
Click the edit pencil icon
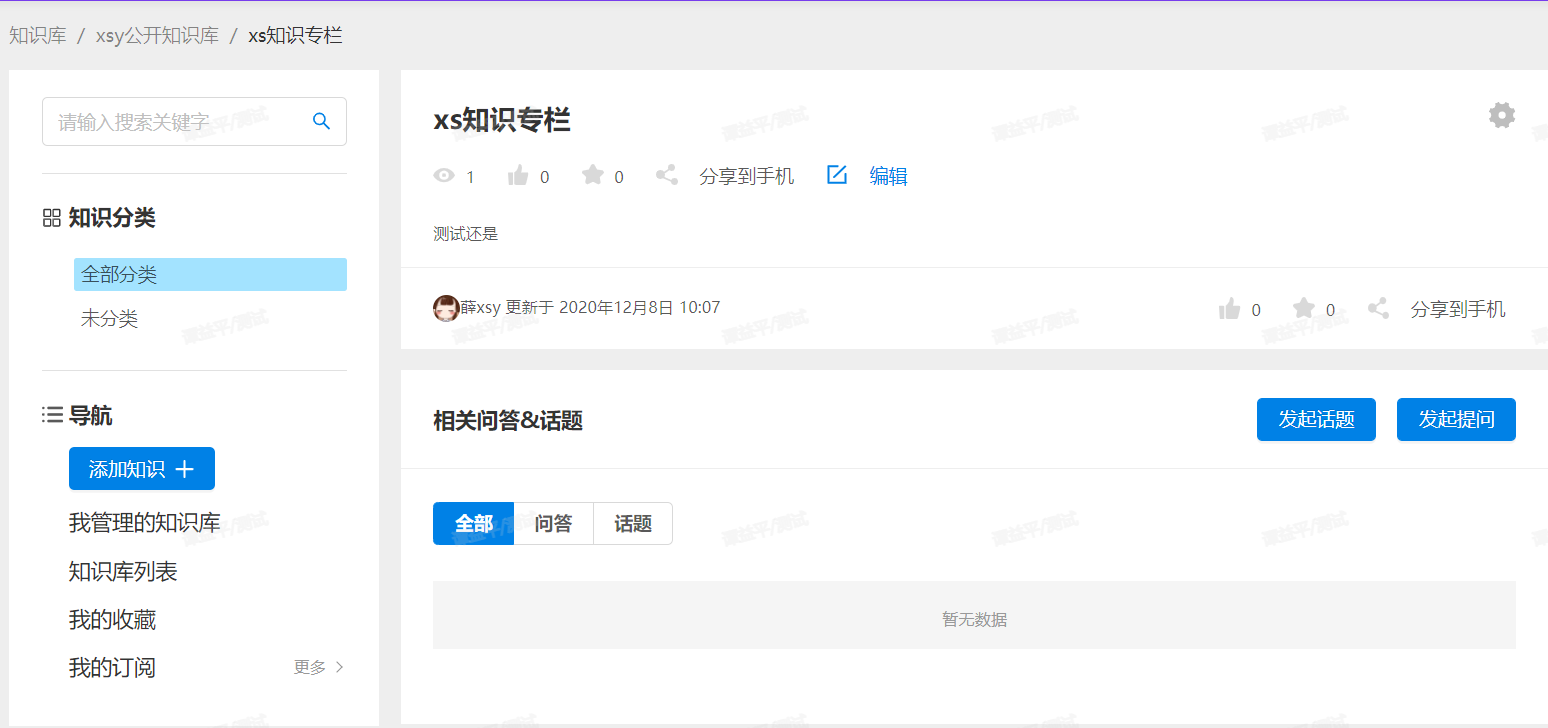837,176
